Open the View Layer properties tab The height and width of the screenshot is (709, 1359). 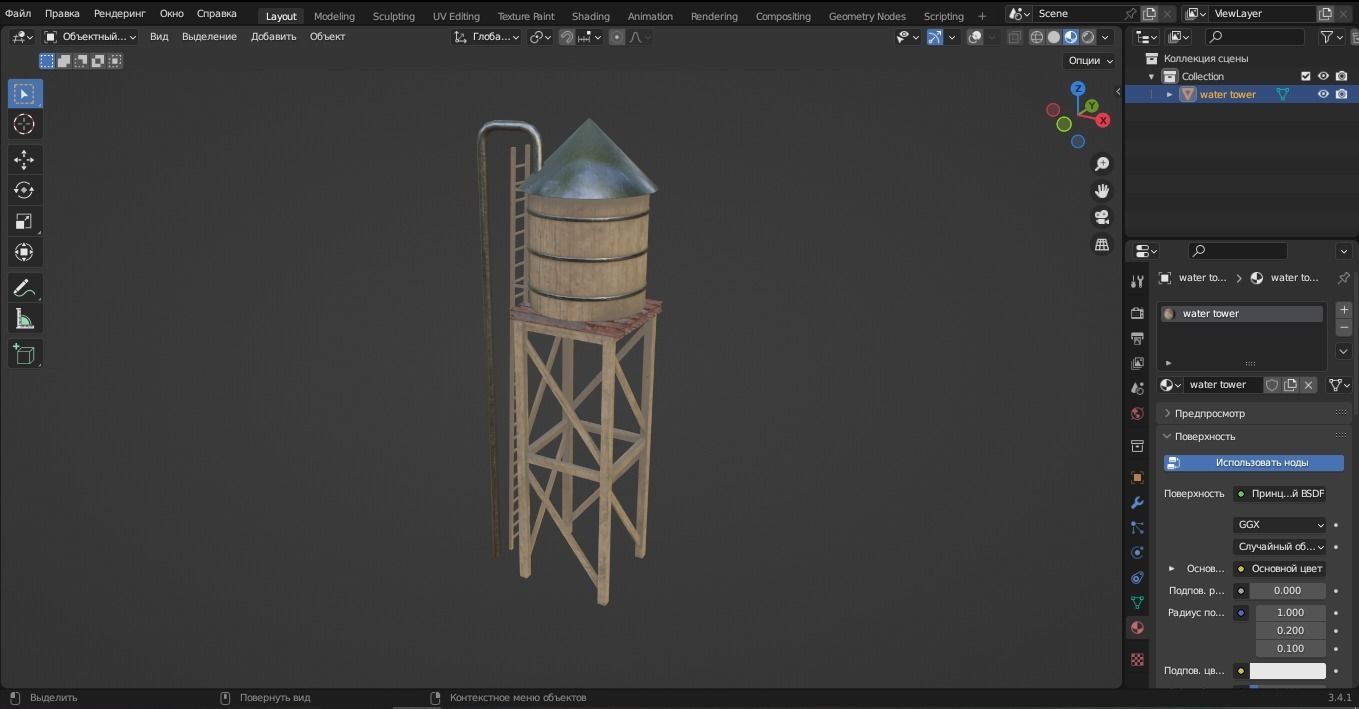click(x=1137, y=363)
